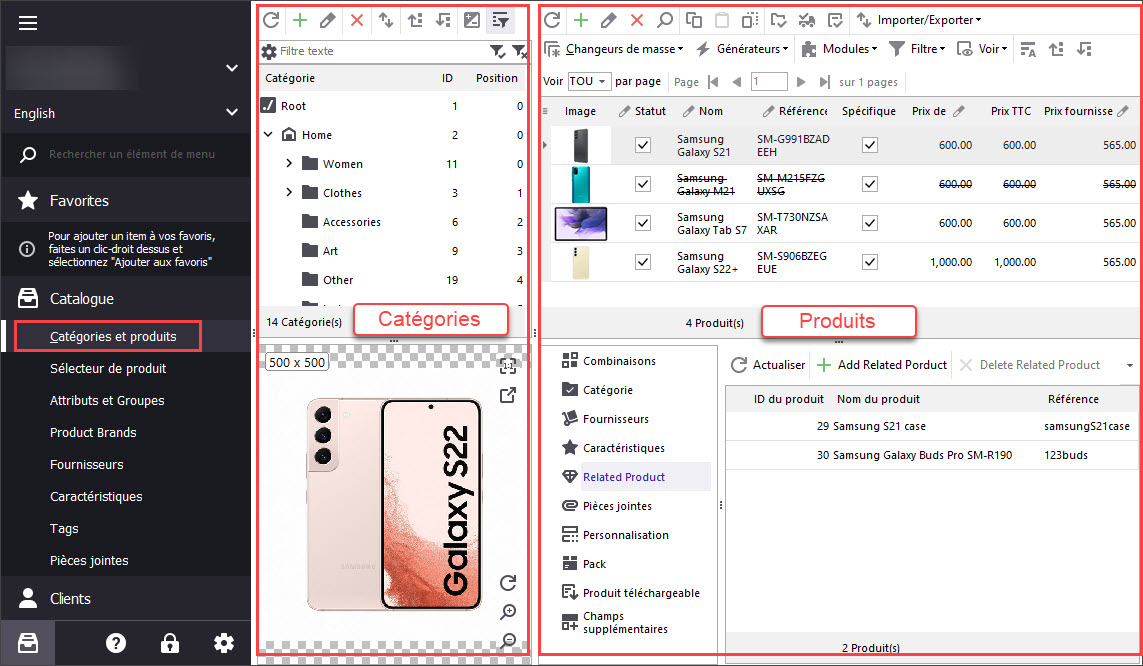
Task: Rotate the product image preview
Action: coord(508,582)
